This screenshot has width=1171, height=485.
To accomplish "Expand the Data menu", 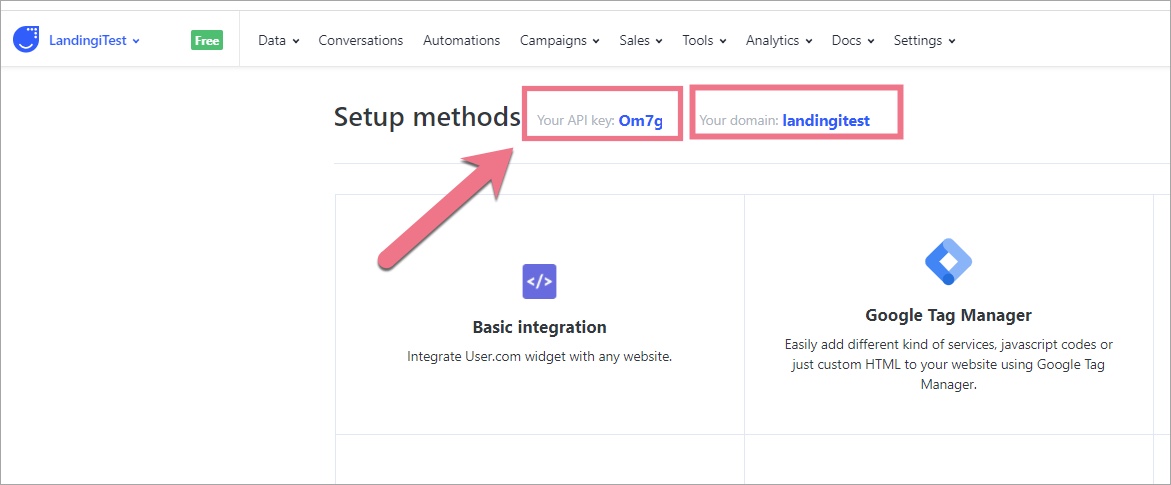I will 278,41.
